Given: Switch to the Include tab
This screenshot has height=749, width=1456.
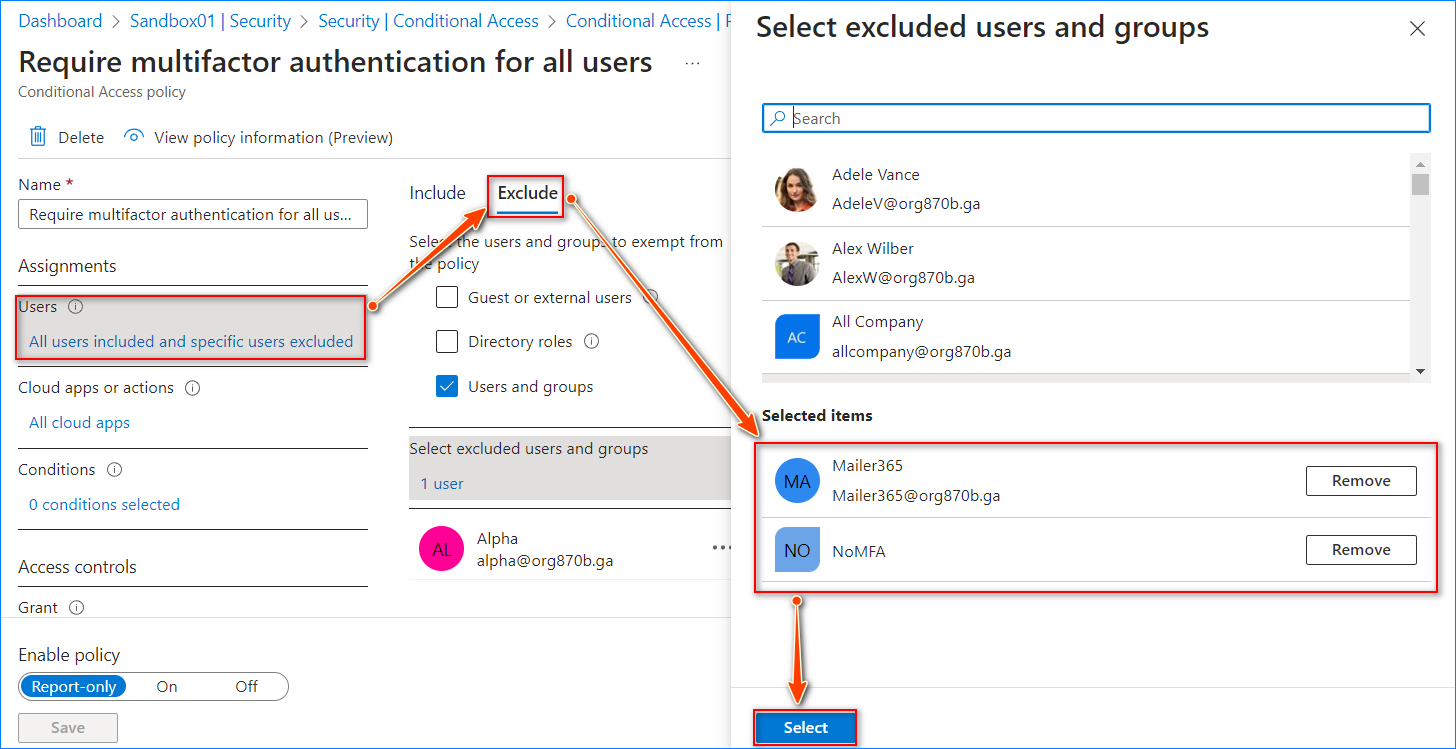Looking at the screenshot, I should point(438,193).
